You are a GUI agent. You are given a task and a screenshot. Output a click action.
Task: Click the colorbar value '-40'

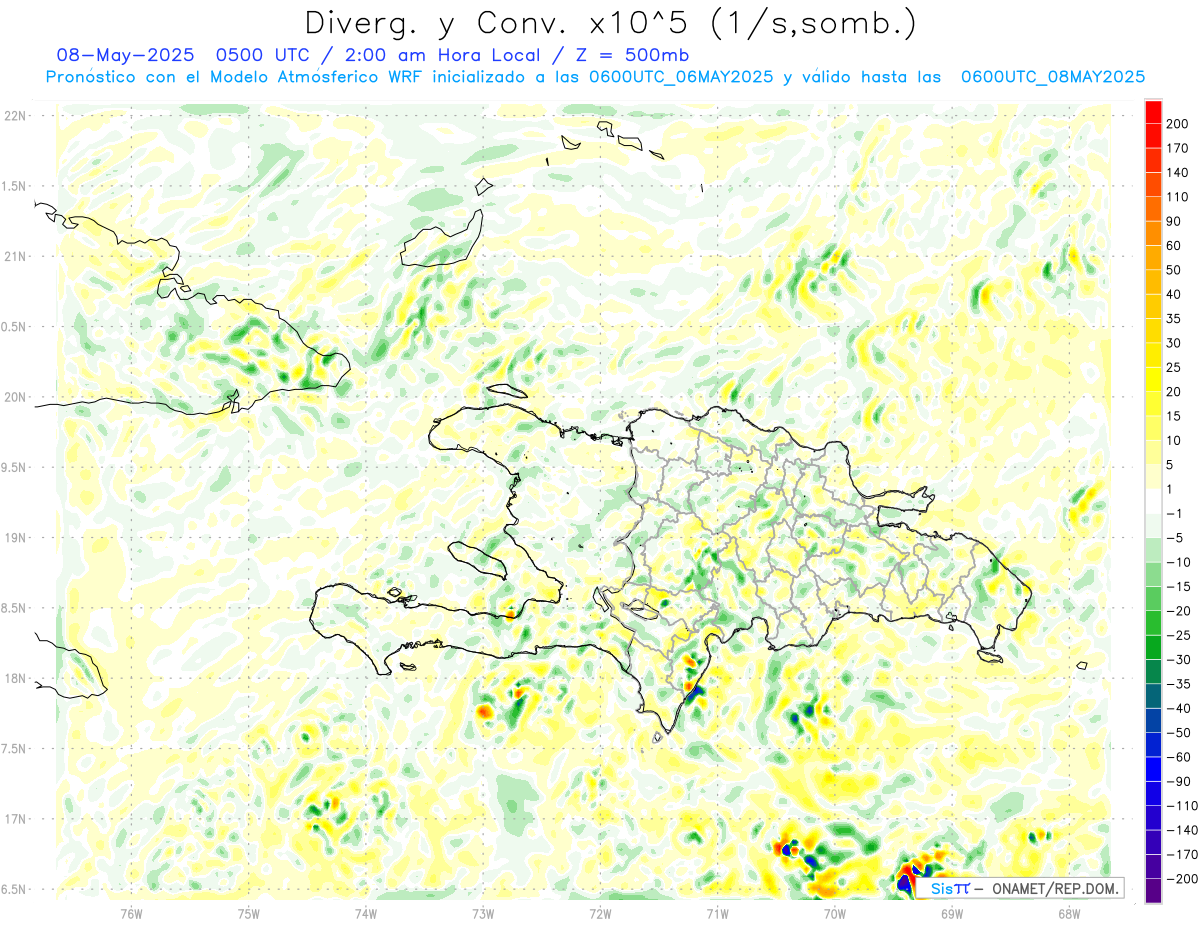pos(1178,708)
